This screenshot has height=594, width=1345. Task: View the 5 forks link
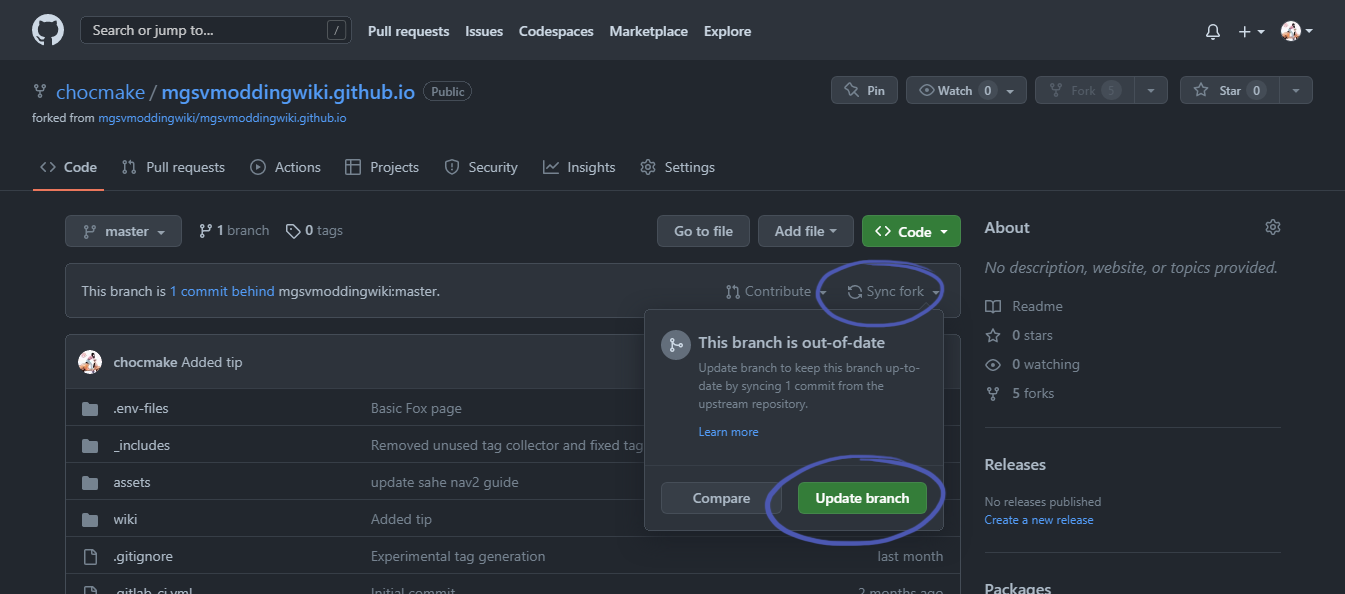(x=1021, y=393)
